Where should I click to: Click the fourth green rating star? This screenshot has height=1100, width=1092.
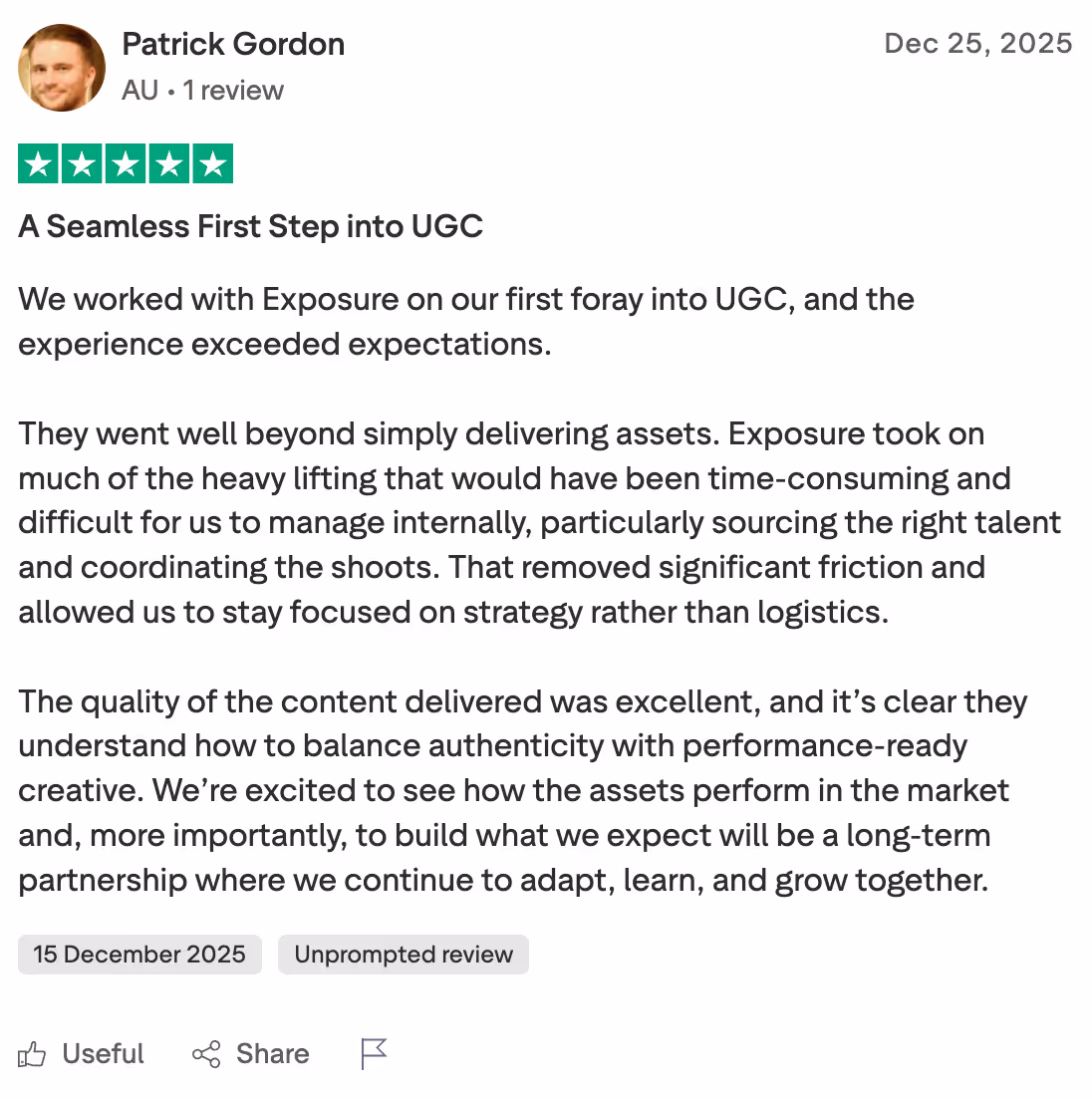[169, 163]
